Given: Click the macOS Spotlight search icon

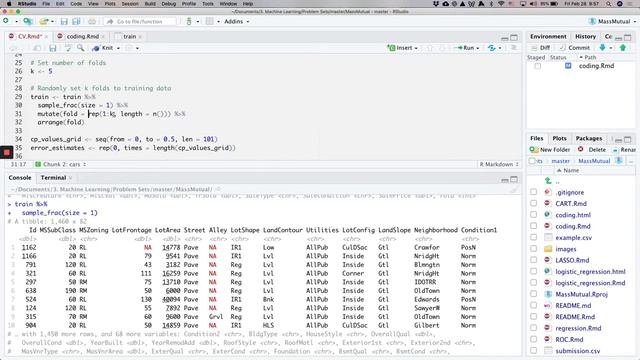Looking at the screenshot, I should [608, 4].
